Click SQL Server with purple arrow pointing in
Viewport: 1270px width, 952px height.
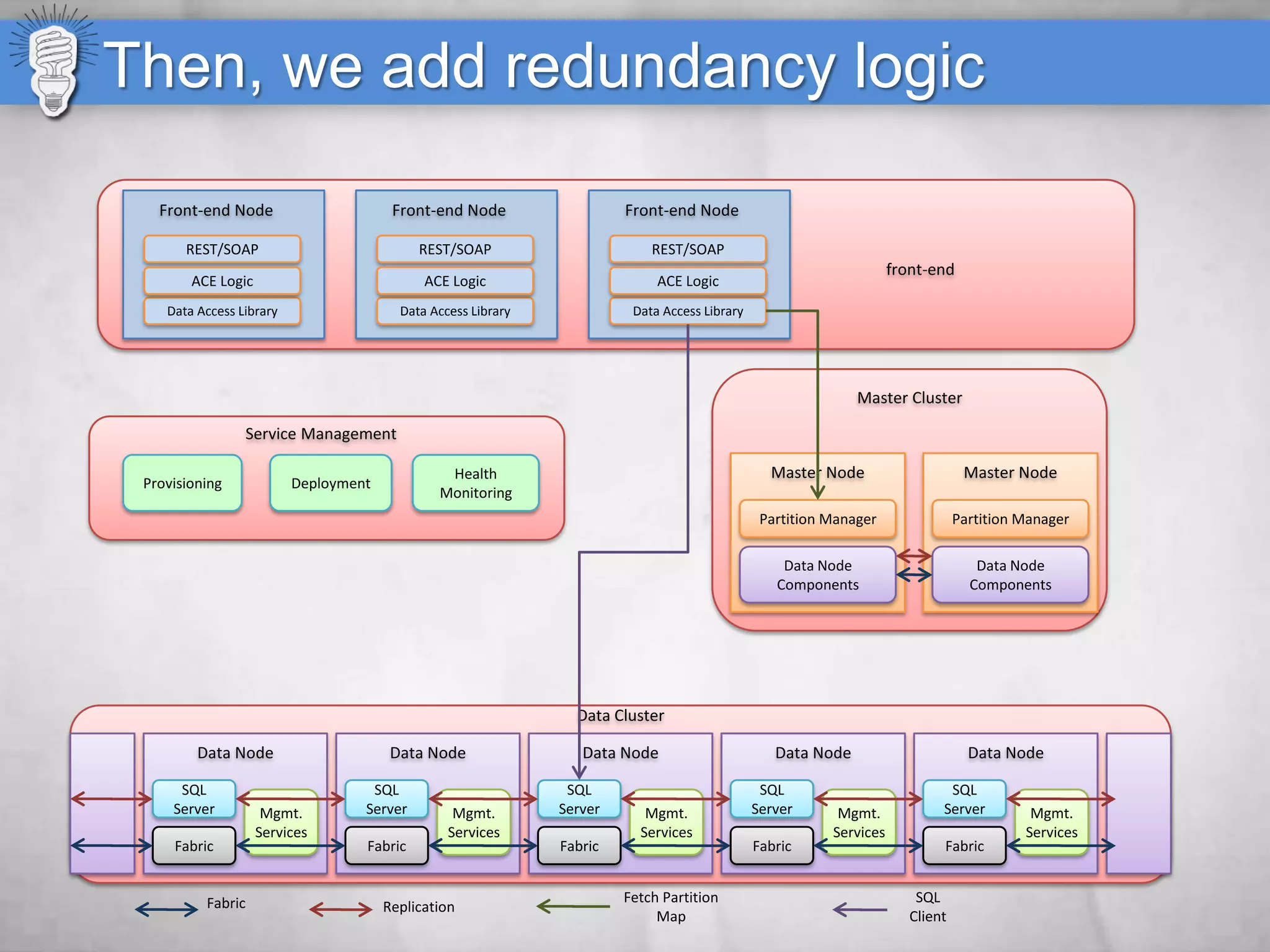(x=579, y=799)
